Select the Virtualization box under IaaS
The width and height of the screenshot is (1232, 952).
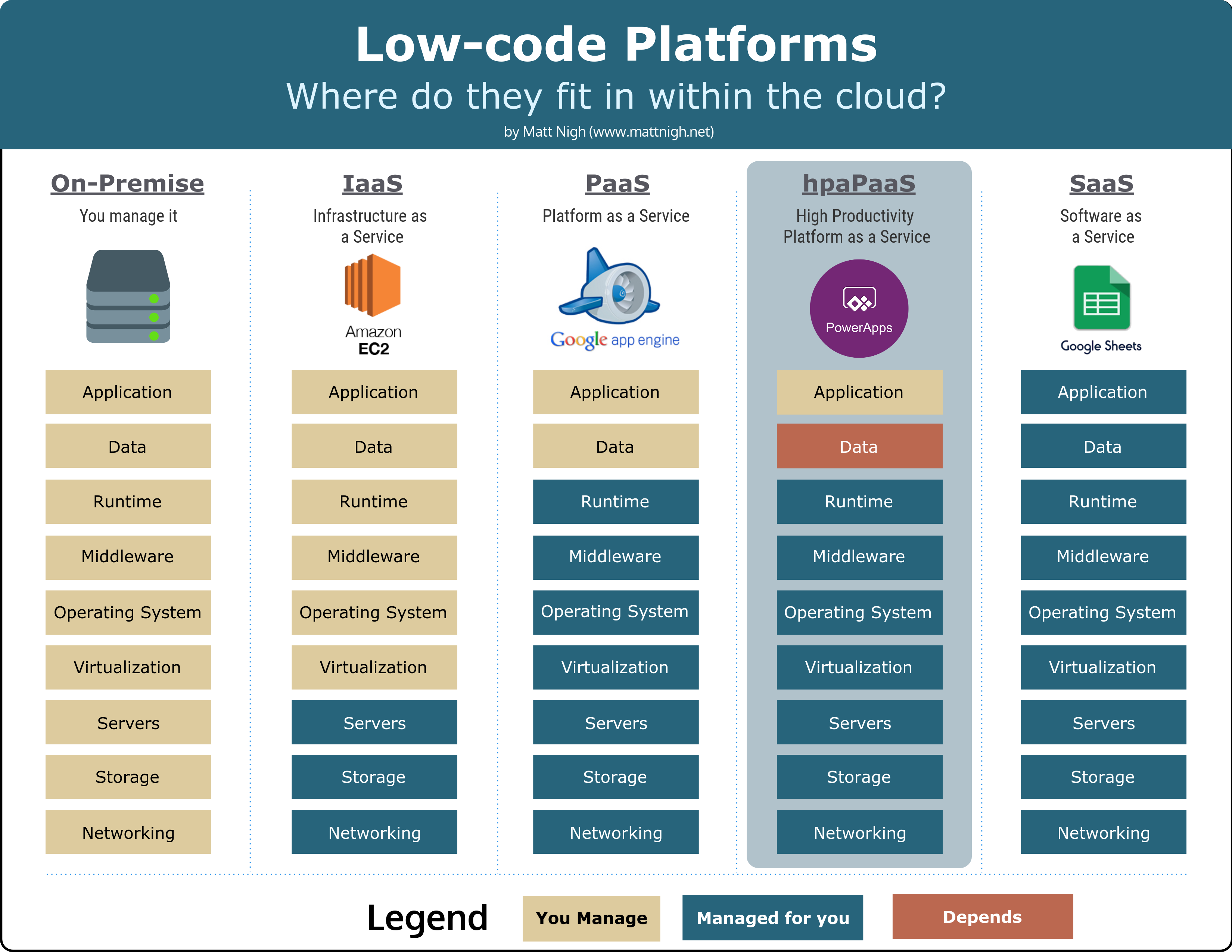point(374,667)
